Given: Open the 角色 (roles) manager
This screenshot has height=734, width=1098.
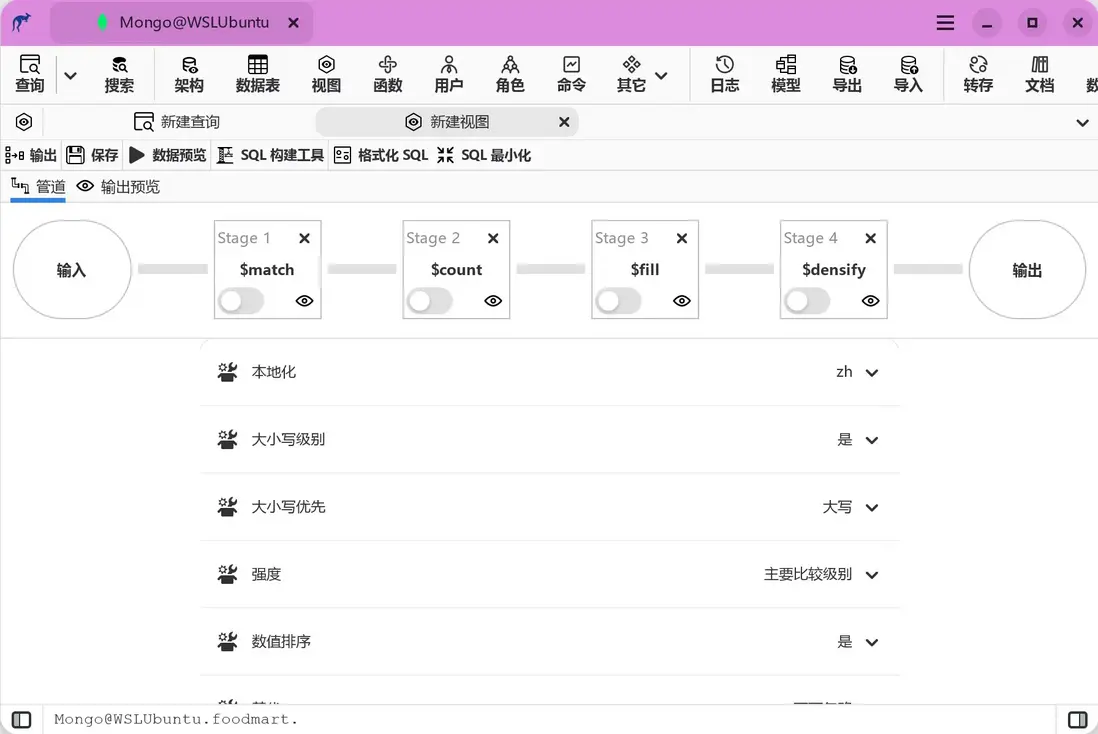Looking at the screenshot, I should [510, 73].
